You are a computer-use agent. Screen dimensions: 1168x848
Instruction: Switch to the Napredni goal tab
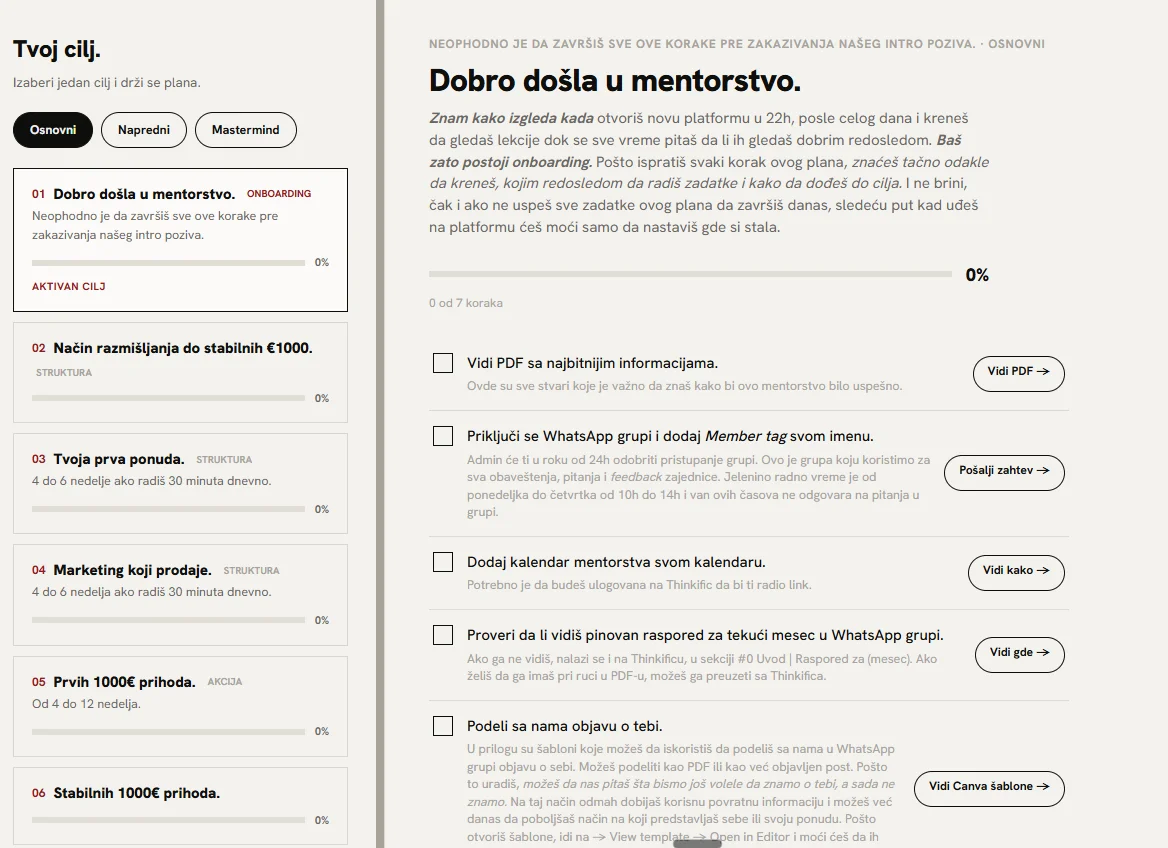[x=144, y=130]
